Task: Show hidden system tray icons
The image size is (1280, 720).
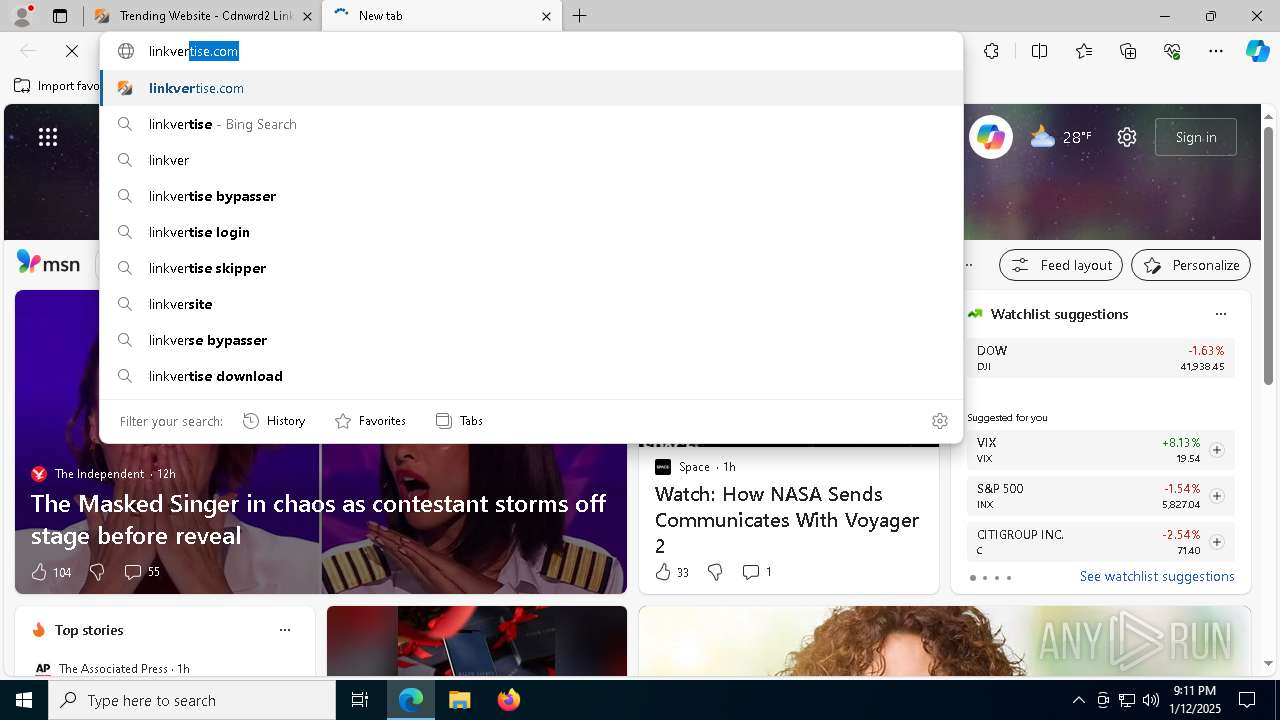Action: point(1078,700)
